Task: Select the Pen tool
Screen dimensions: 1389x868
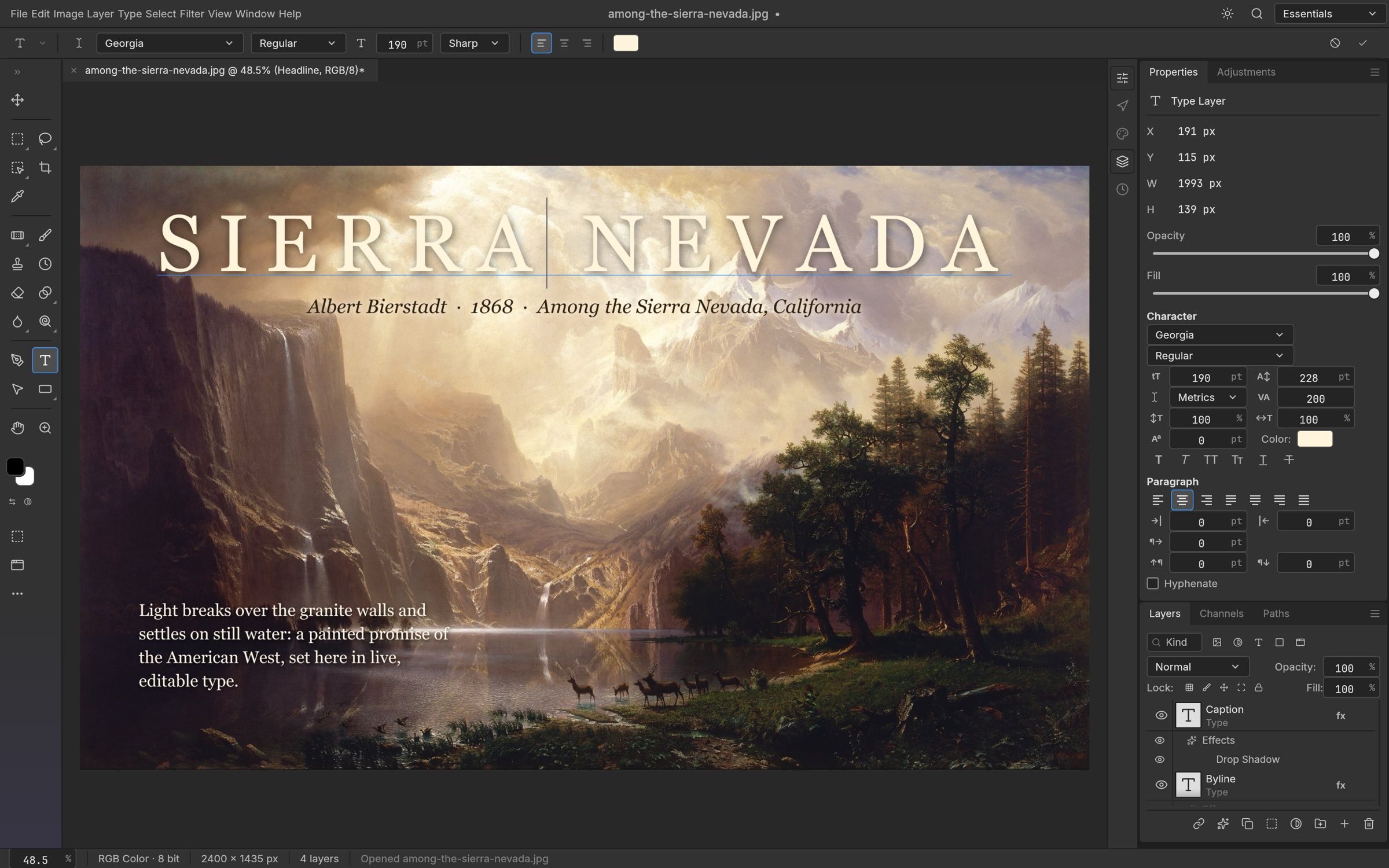Action: coord(17,361)
